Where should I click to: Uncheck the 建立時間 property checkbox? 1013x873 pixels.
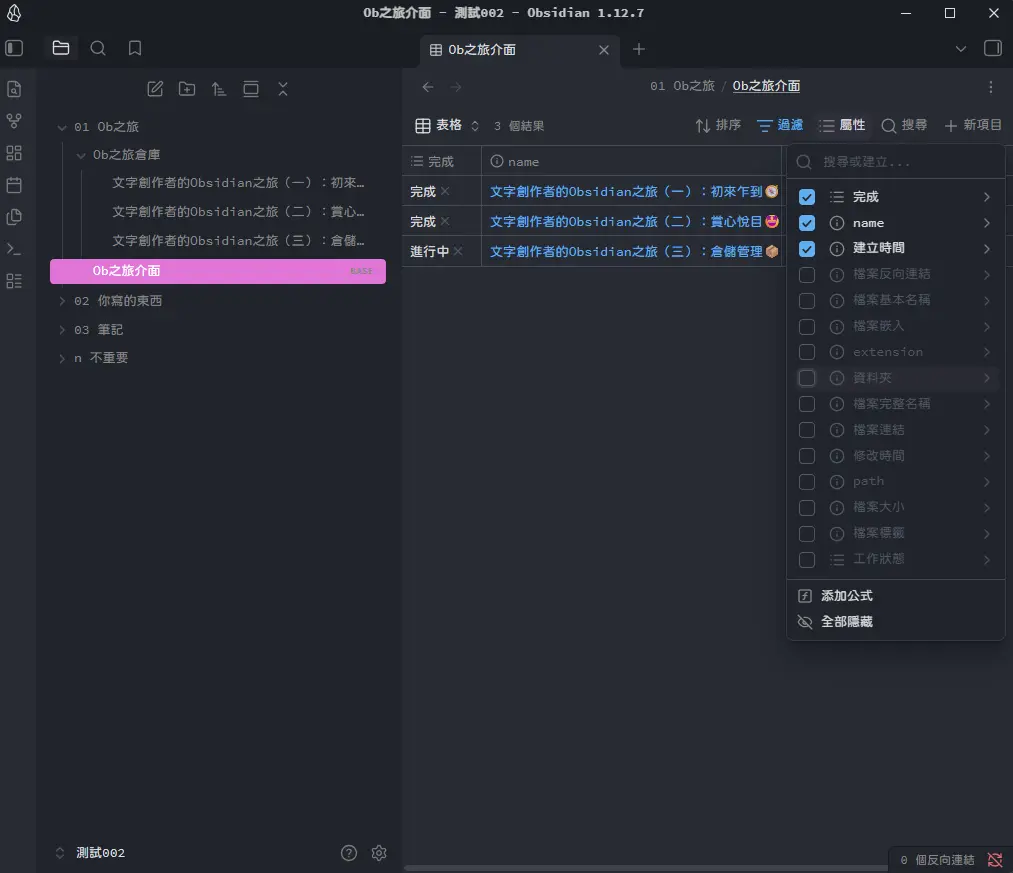[807, 249]
